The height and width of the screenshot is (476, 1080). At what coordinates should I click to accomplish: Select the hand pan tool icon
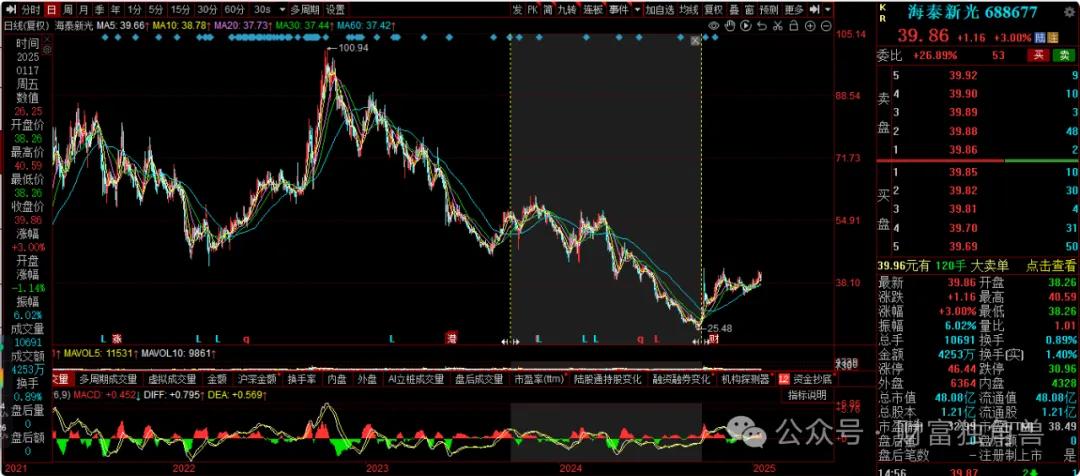pyautogui.click(x=729, y=25)
